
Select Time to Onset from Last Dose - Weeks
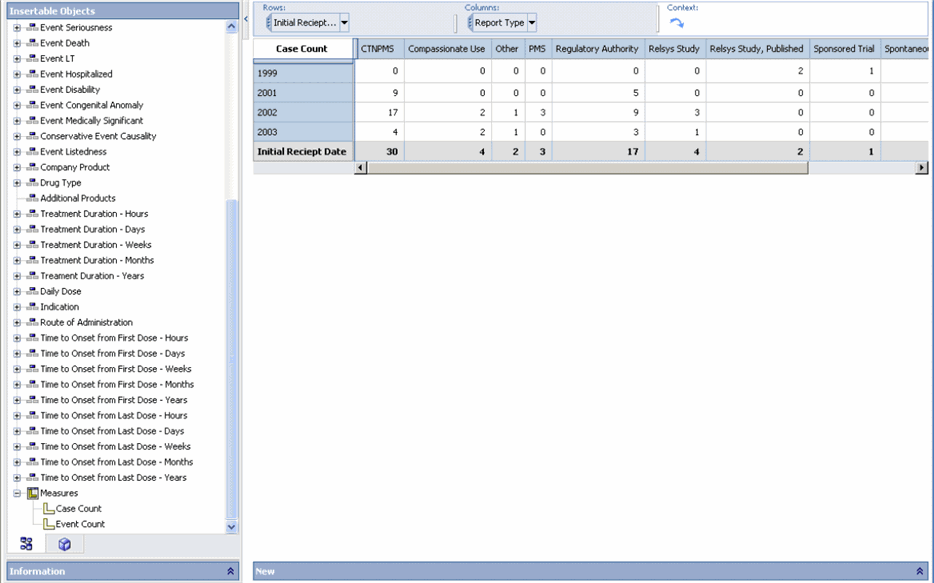[x=118, y=447]
